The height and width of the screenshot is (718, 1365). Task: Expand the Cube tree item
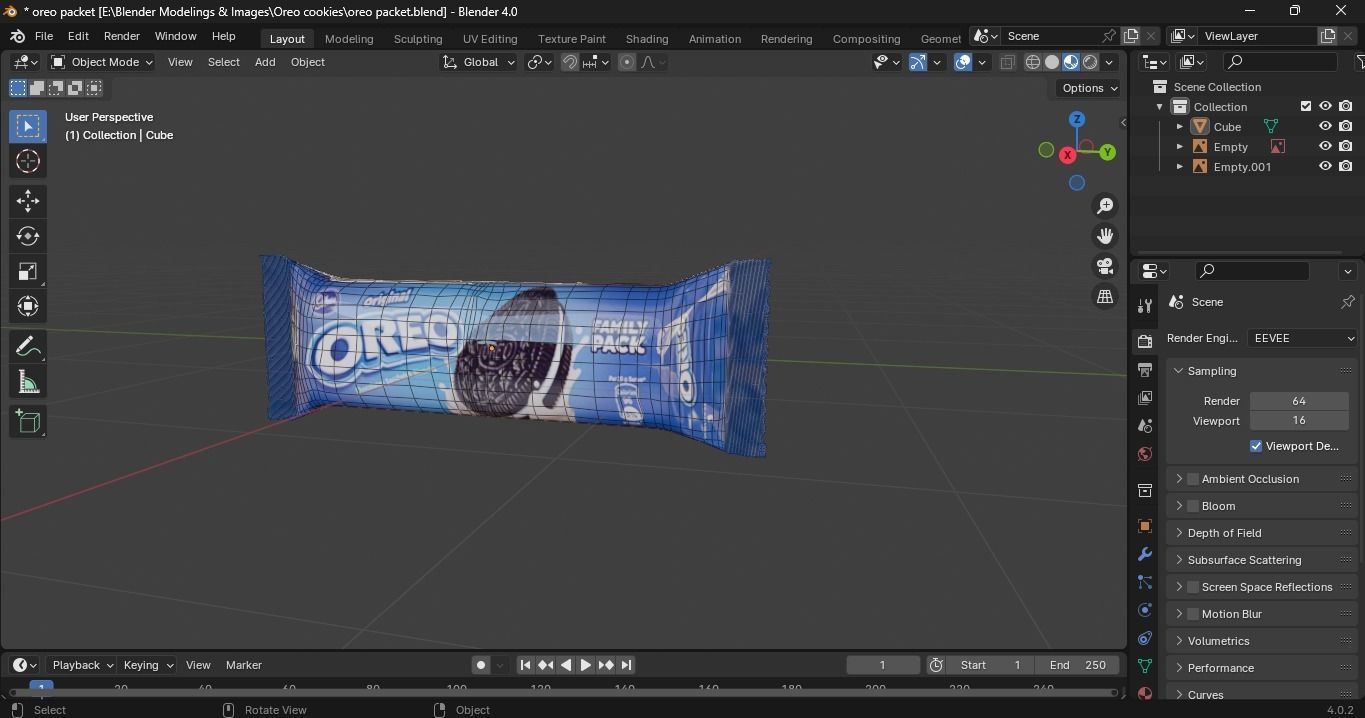tap(1179, 127)
